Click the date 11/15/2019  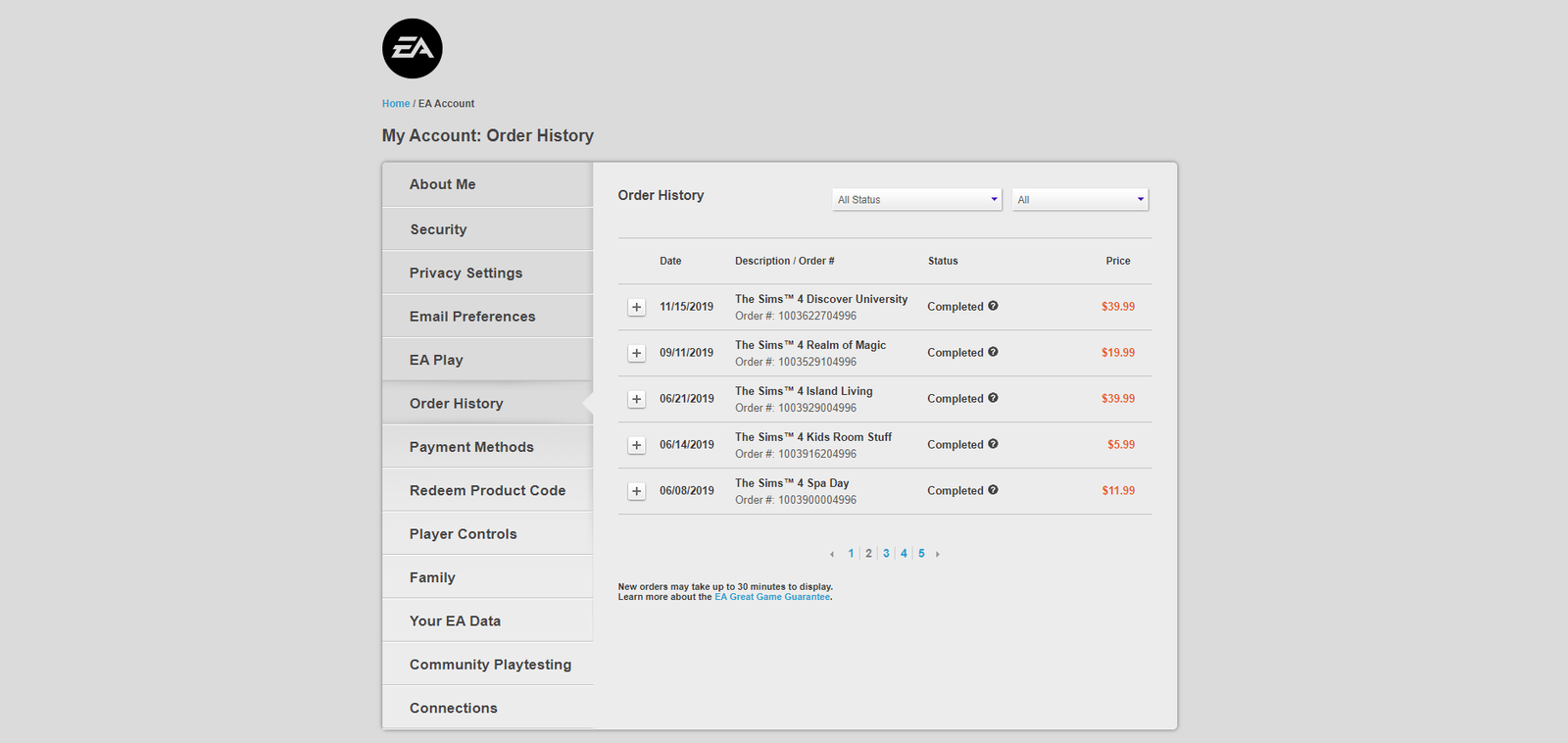(x=687, y=307)
